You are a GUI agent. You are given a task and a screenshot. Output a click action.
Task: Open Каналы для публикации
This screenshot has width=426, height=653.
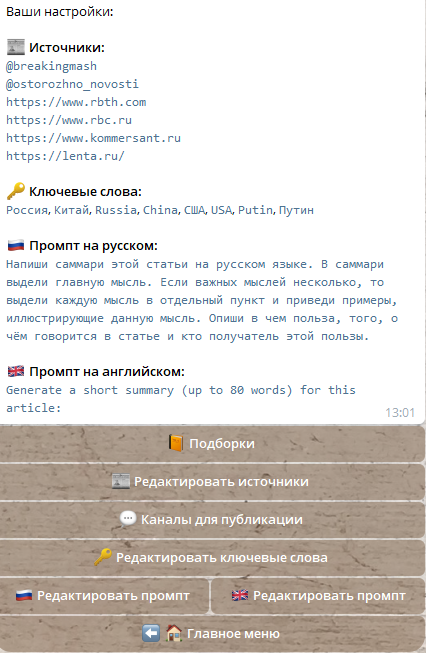pos(212,520)
